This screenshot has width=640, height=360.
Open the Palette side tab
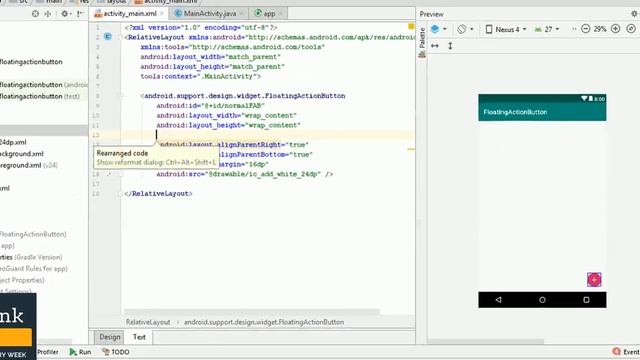[422, 42]
